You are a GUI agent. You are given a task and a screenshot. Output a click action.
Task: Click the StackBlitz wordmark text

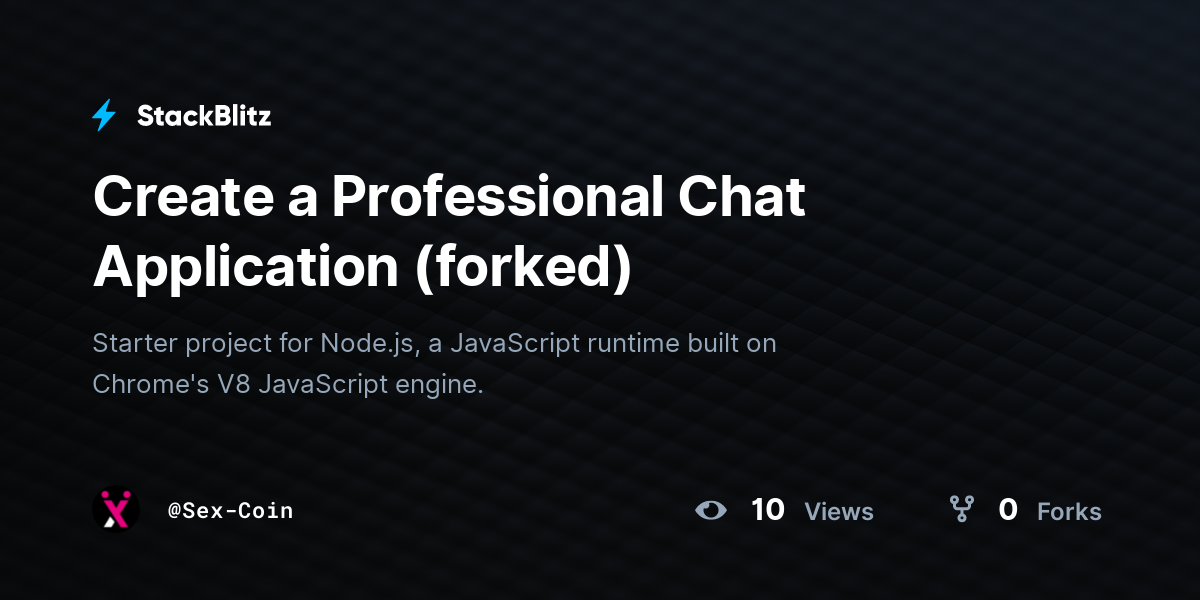204,116
